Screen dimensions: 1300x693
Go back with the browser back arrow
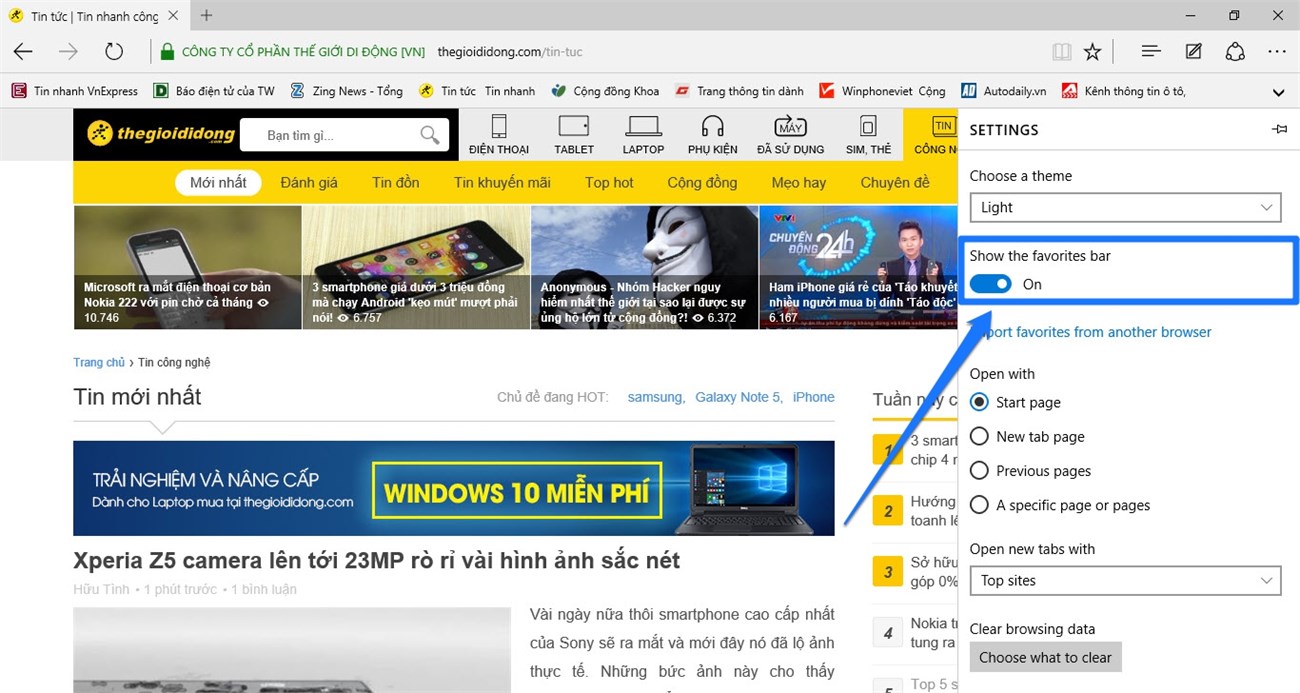click(23, 51)
